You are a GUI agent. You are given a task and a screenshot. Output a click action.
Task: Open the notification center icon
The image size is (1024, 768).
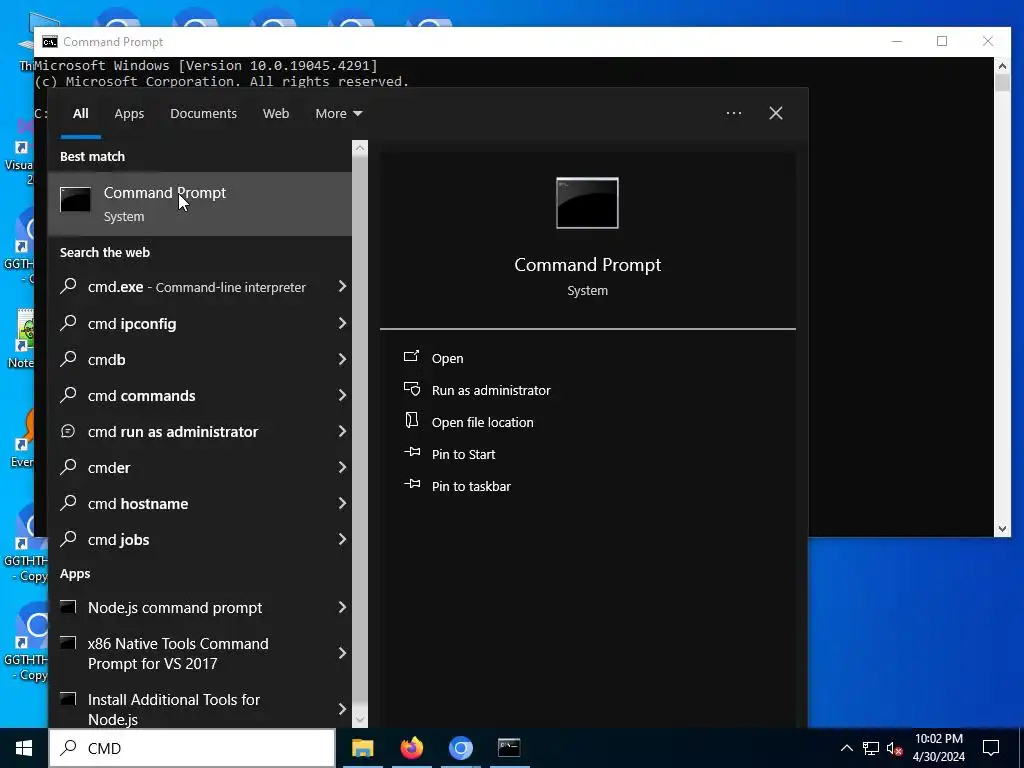(991, 748)
